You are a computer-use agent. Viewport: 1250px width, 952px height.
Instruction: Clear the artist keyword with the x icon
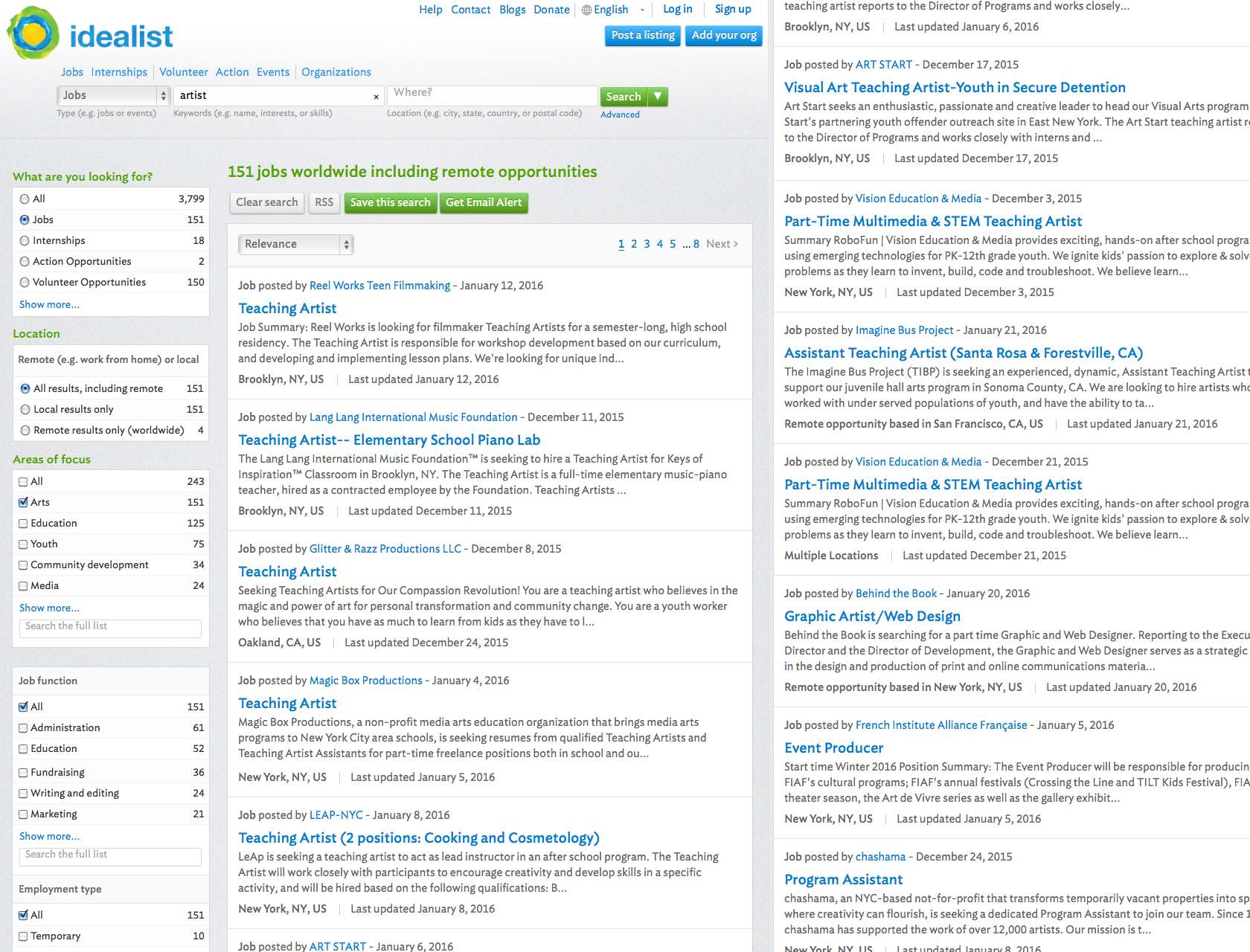[x=376, y=97]
